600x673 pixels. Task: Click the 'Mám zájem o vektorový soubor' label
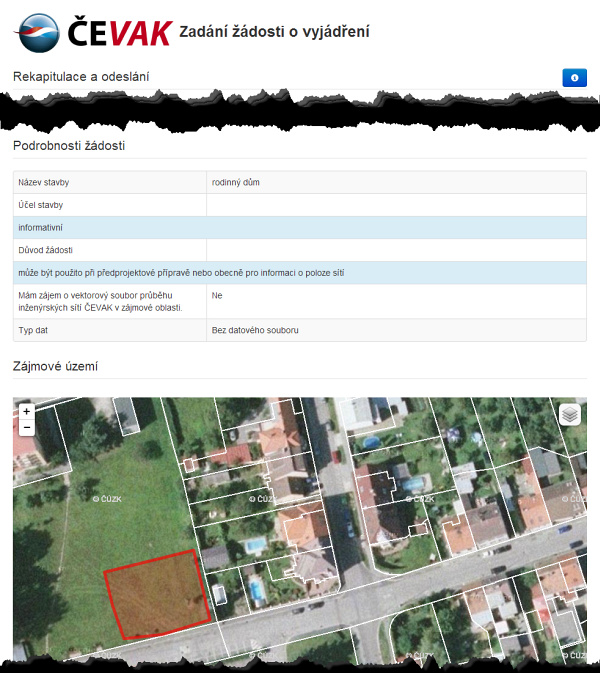100,301
